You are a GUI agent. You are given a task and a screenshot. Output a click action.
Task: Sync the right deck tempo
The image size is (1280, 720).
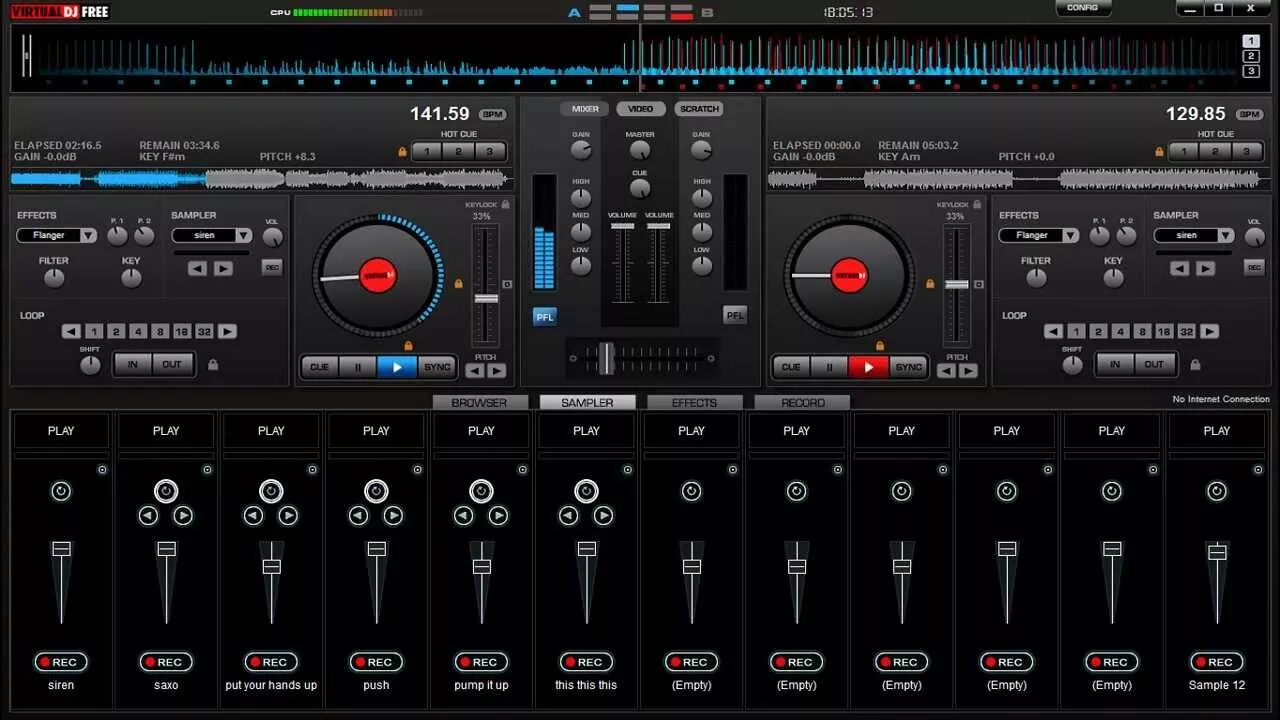coord(908,367)
